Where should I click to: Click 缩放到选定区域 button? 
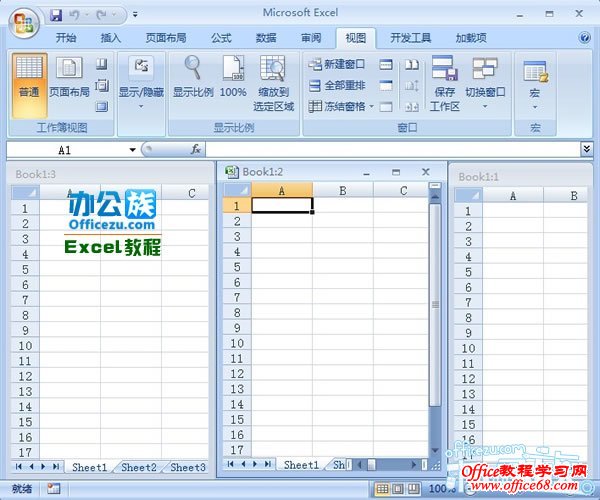point(273,83)
